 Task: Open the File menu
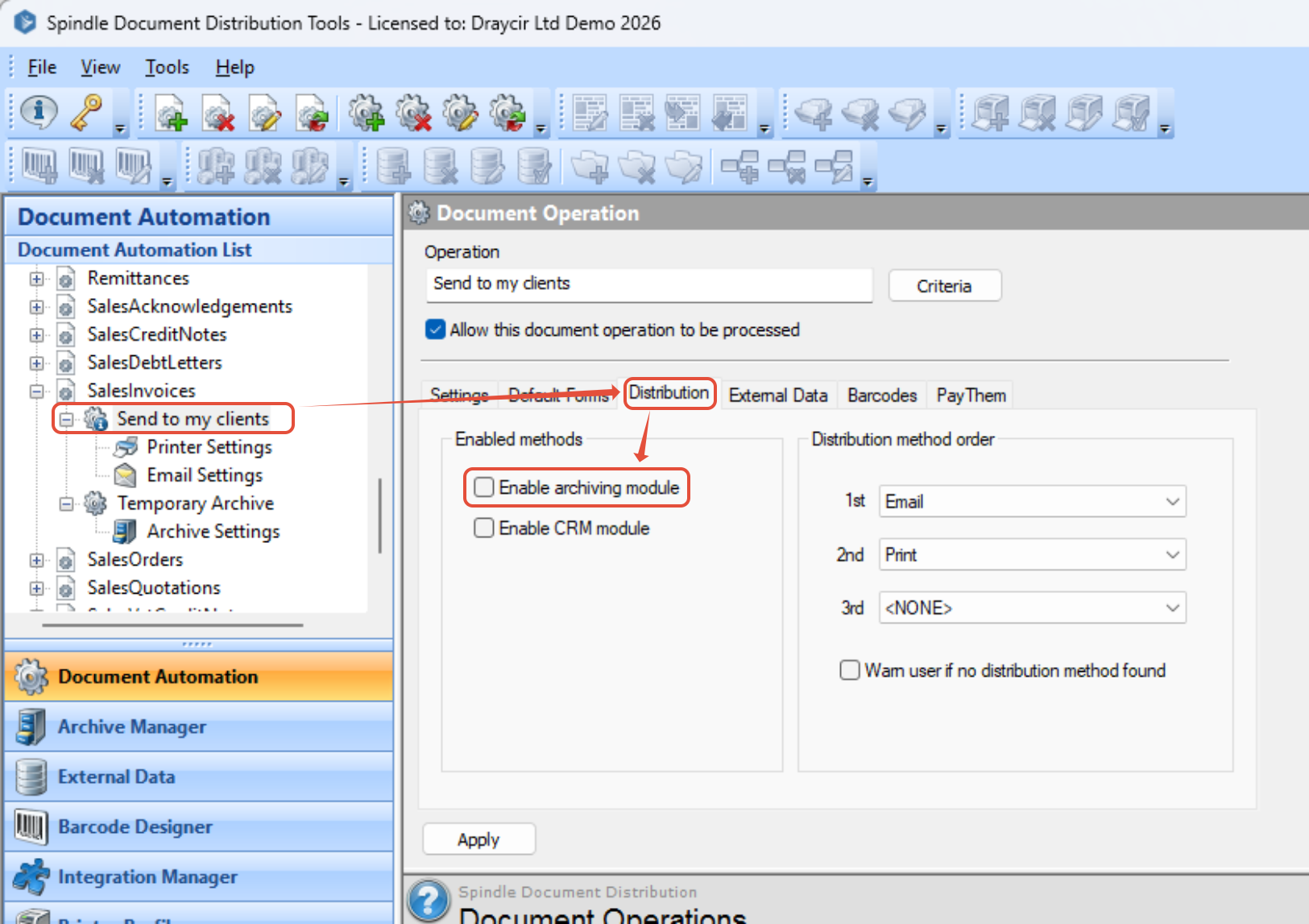[x=42, y=67]
